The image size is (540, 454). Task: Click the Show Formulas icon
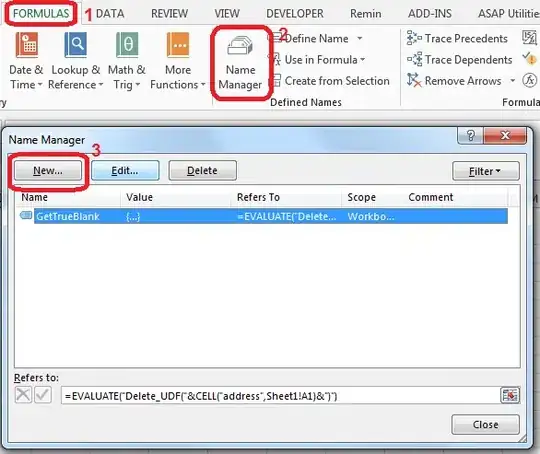point(529,38)
